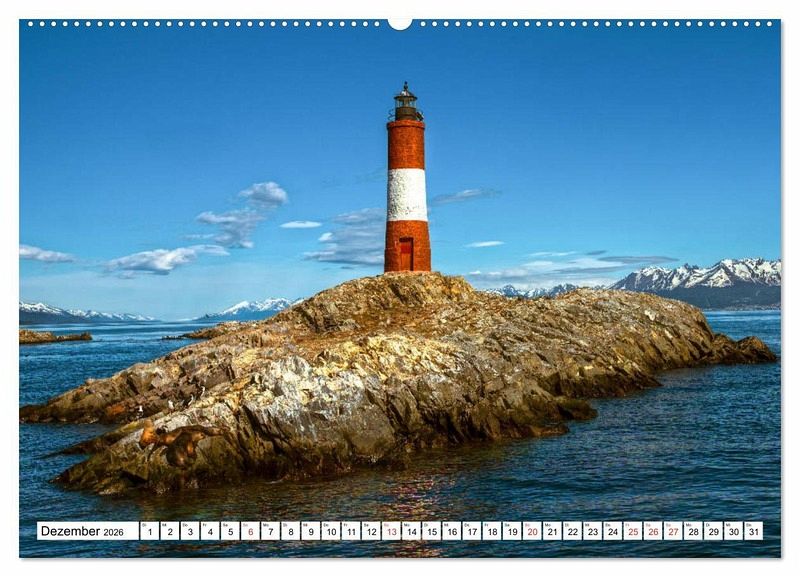Select red Sunday day 6
The height and width of the screenshot is (577, 800).
coord(250,531)
